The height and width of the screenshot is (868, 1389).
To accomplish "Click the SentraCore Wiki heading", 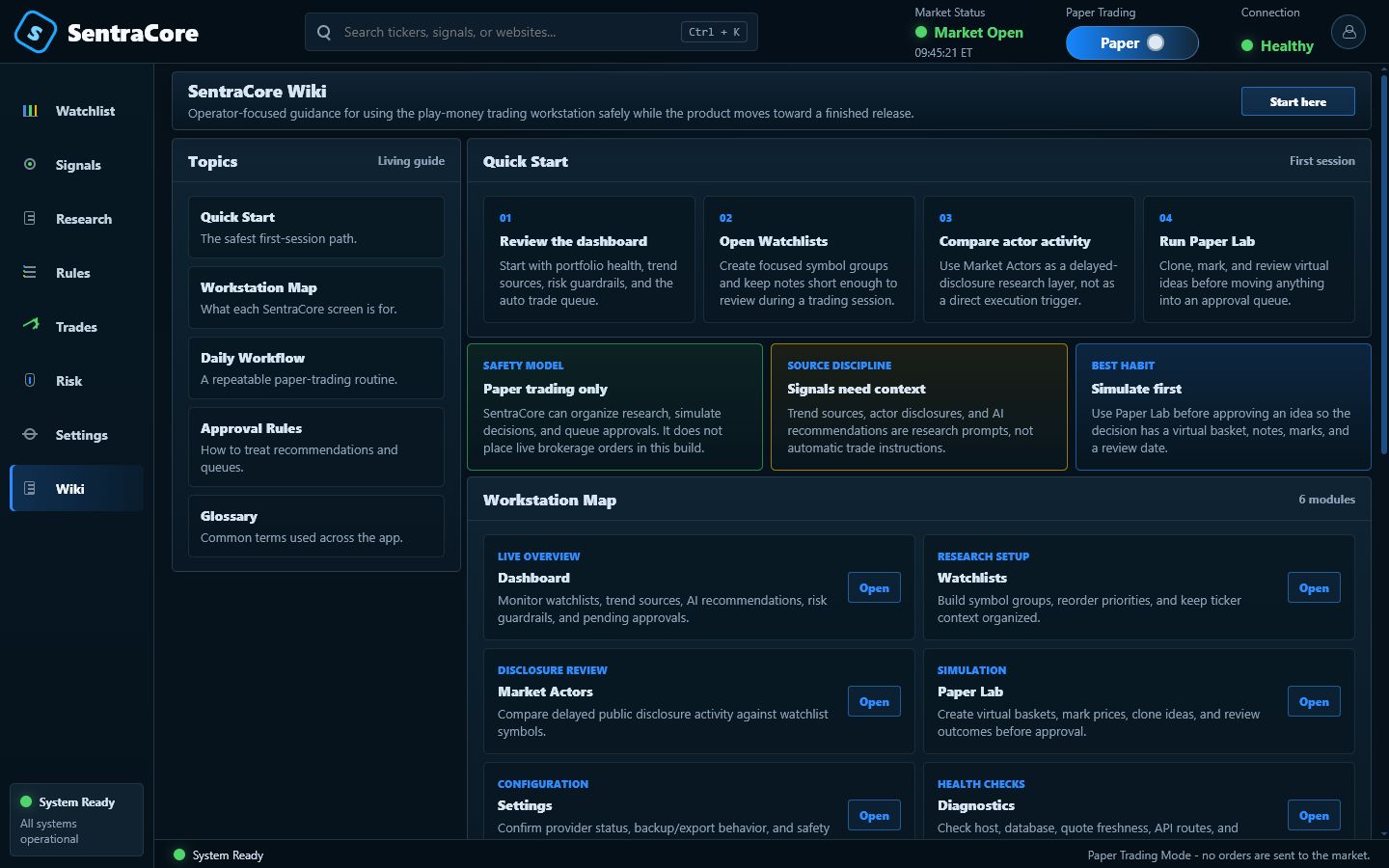I will point(257,91).
